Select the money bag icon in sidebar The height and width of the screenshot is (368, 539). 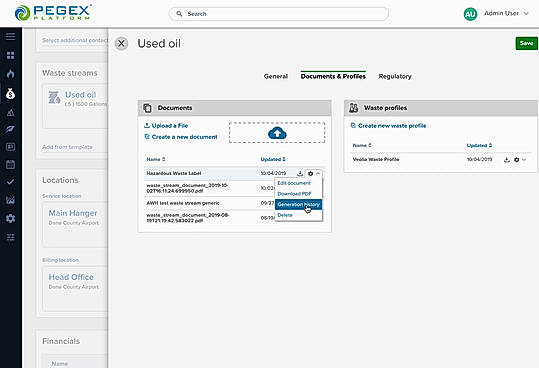(10, 93)
